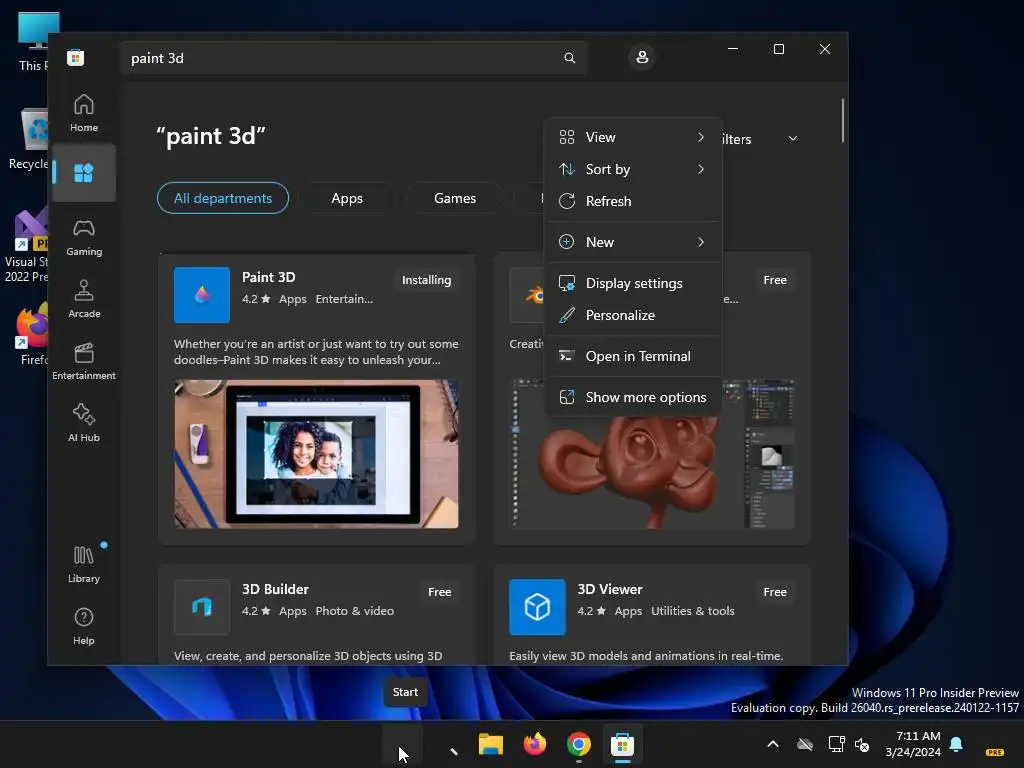Click the 3D Builder title text
1024x768 pixels.
pyautogui.click(x=275, y=589)
